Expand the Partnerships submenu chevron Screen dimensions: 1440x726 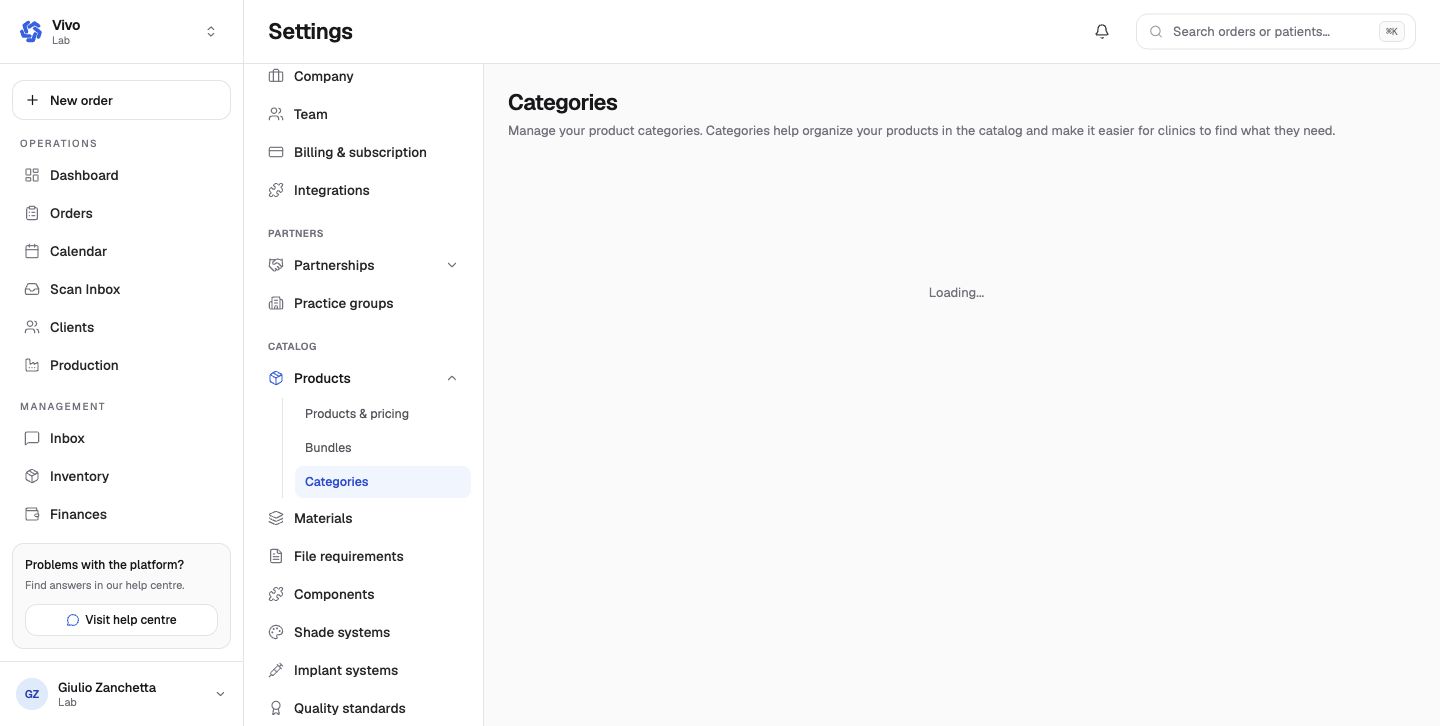coord(452,265)
